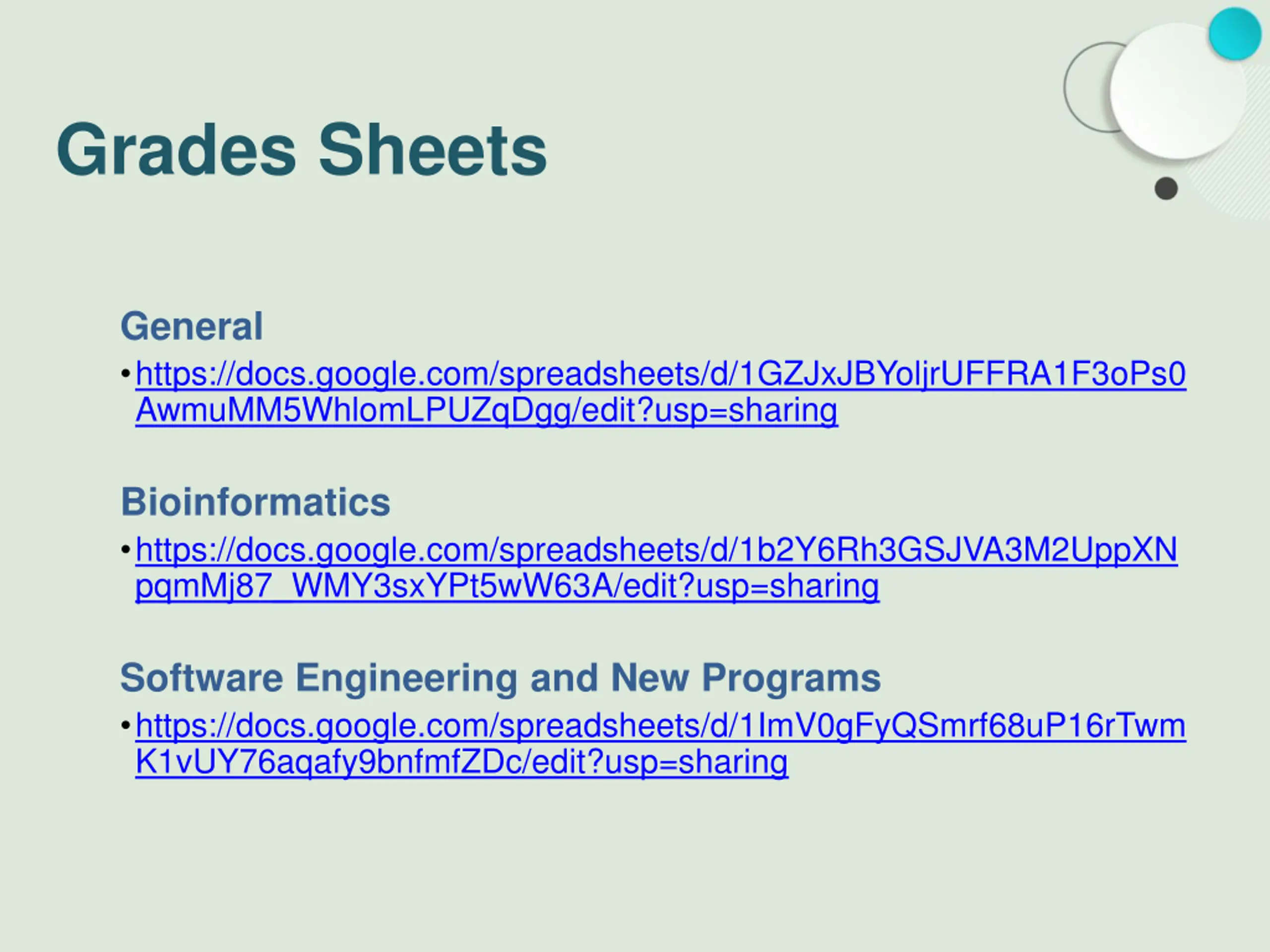Click the Bioinformatics link line ending in wW63A/edit?usp=sharing
The image size is (1270, 952).
pyautogui.click(x=508, y=587)
